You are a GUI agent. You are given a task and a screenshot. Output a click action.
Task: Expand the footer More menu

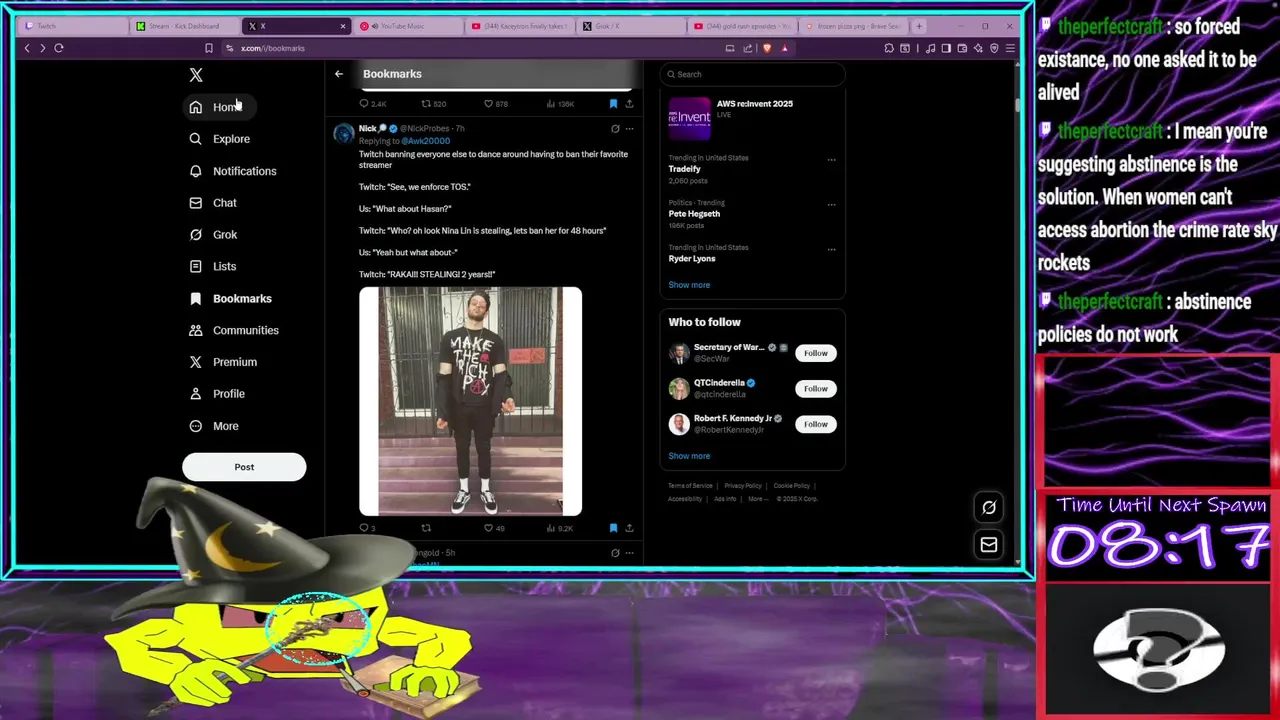tap(757, 499)
